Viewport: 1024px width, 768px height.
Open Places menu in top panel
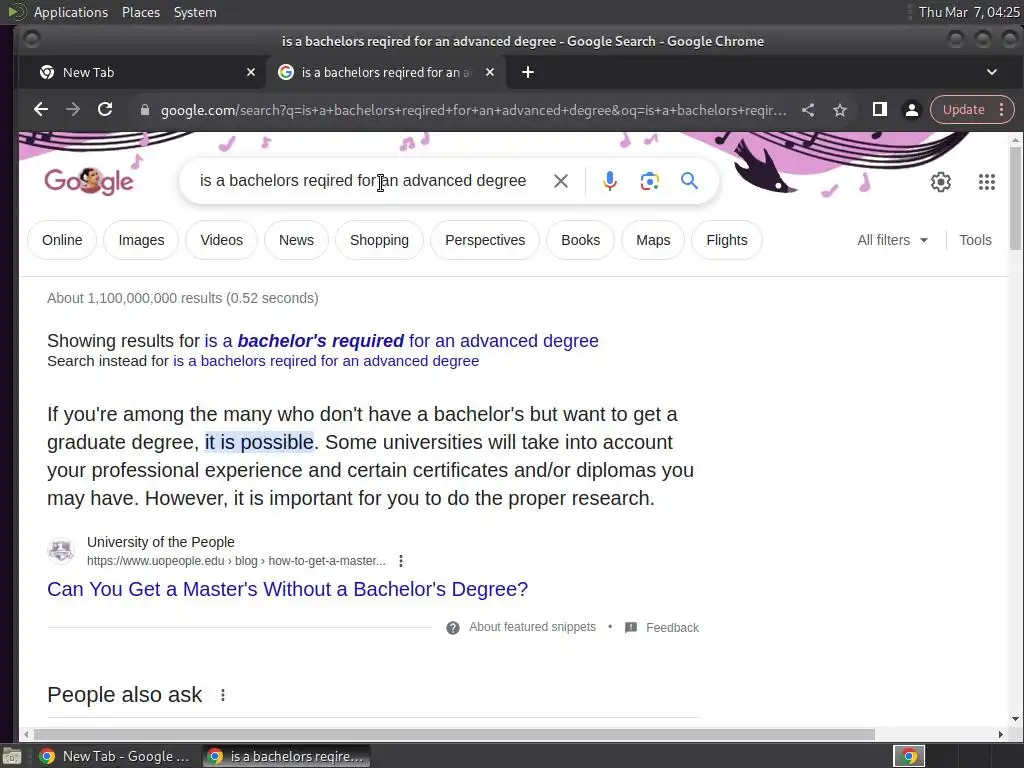point(141,12)
